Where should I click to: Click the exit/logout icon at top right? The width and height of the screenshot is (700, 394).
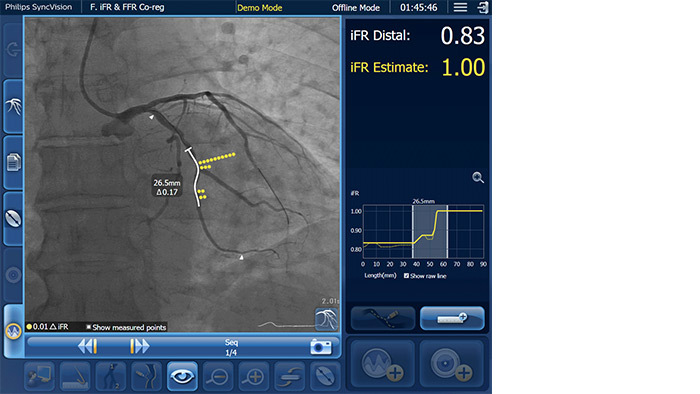(x=483, y=7)
